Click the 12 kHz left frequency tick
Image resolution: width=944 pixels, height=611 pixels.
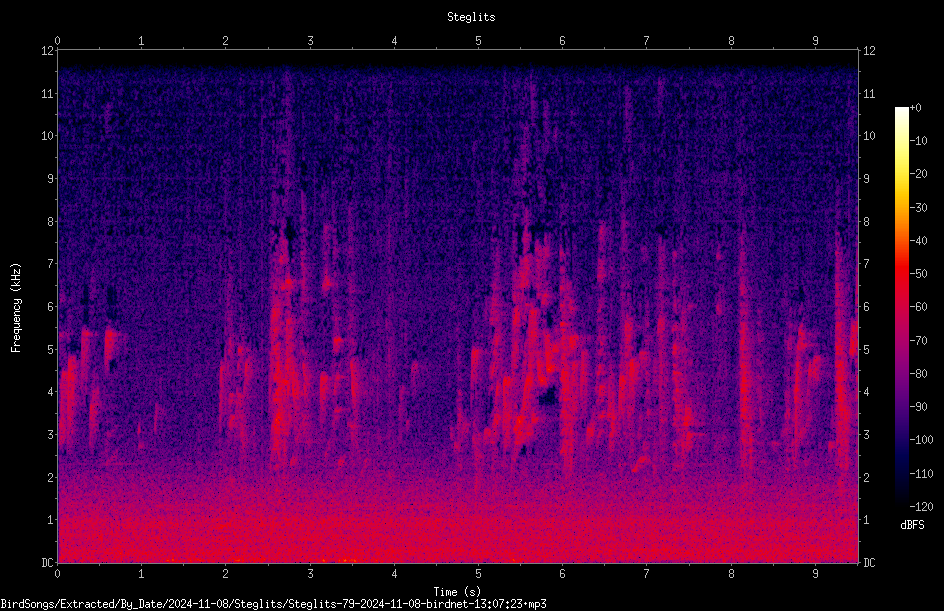coord(48,51)
